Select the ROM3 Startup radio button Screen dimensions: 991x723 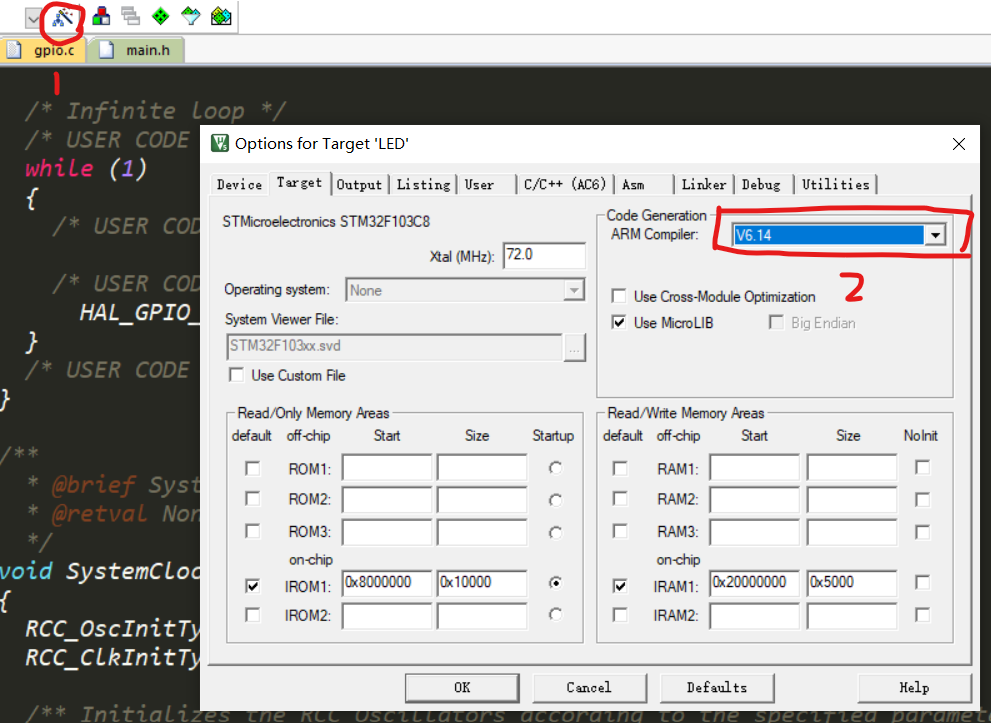pyautogui.click(x=555, y=533)
